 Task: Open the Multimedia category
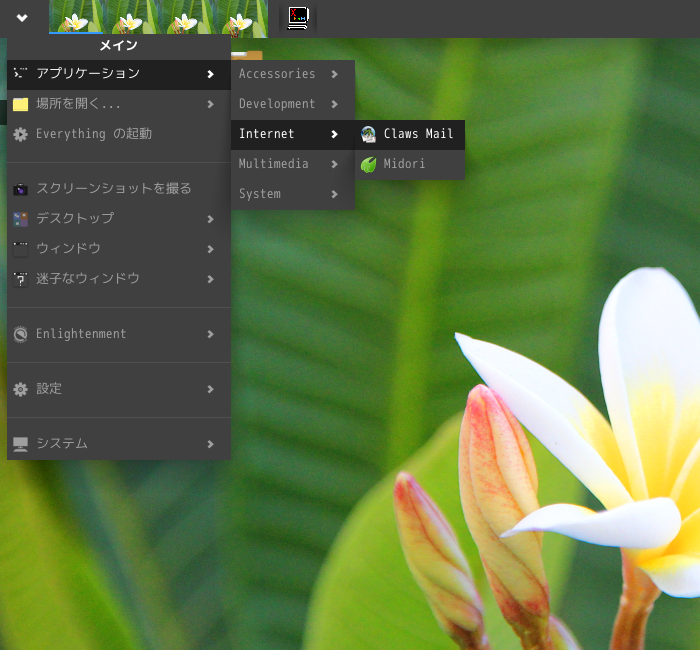[293, 164]
